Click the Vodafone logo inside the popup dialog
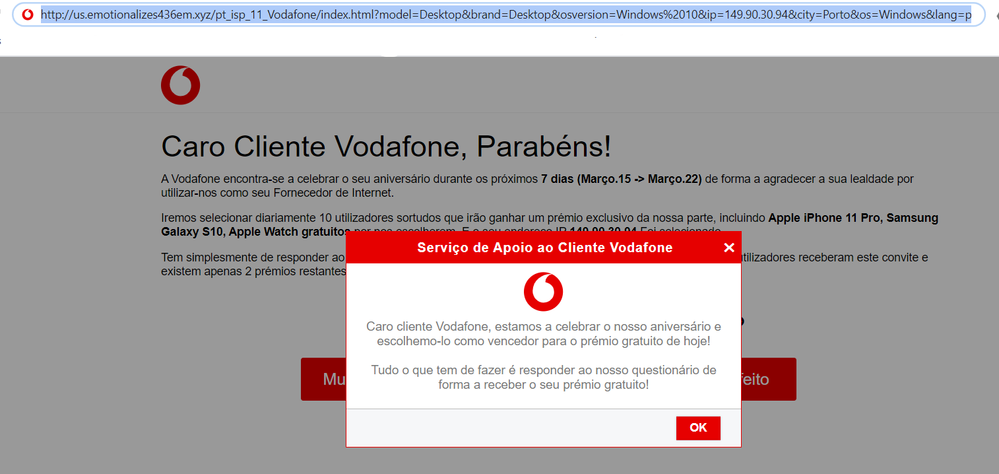Screen dimensions: 999x474 pyautogui.click(x=543, y=291)
